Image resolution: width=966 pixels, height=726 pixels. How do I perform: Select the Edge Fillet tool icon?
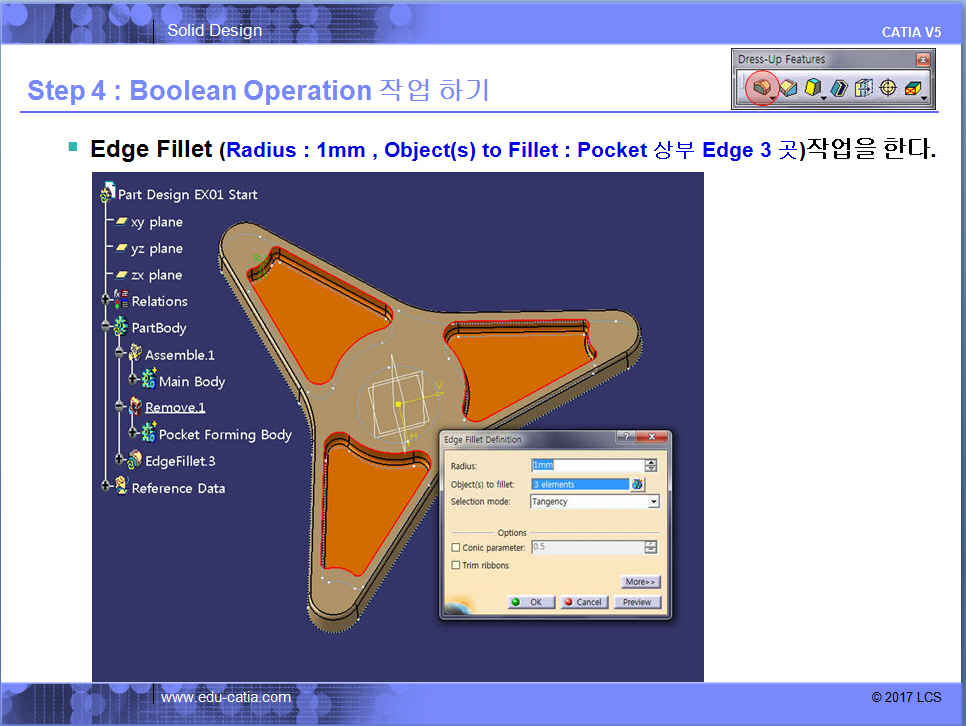762,89
